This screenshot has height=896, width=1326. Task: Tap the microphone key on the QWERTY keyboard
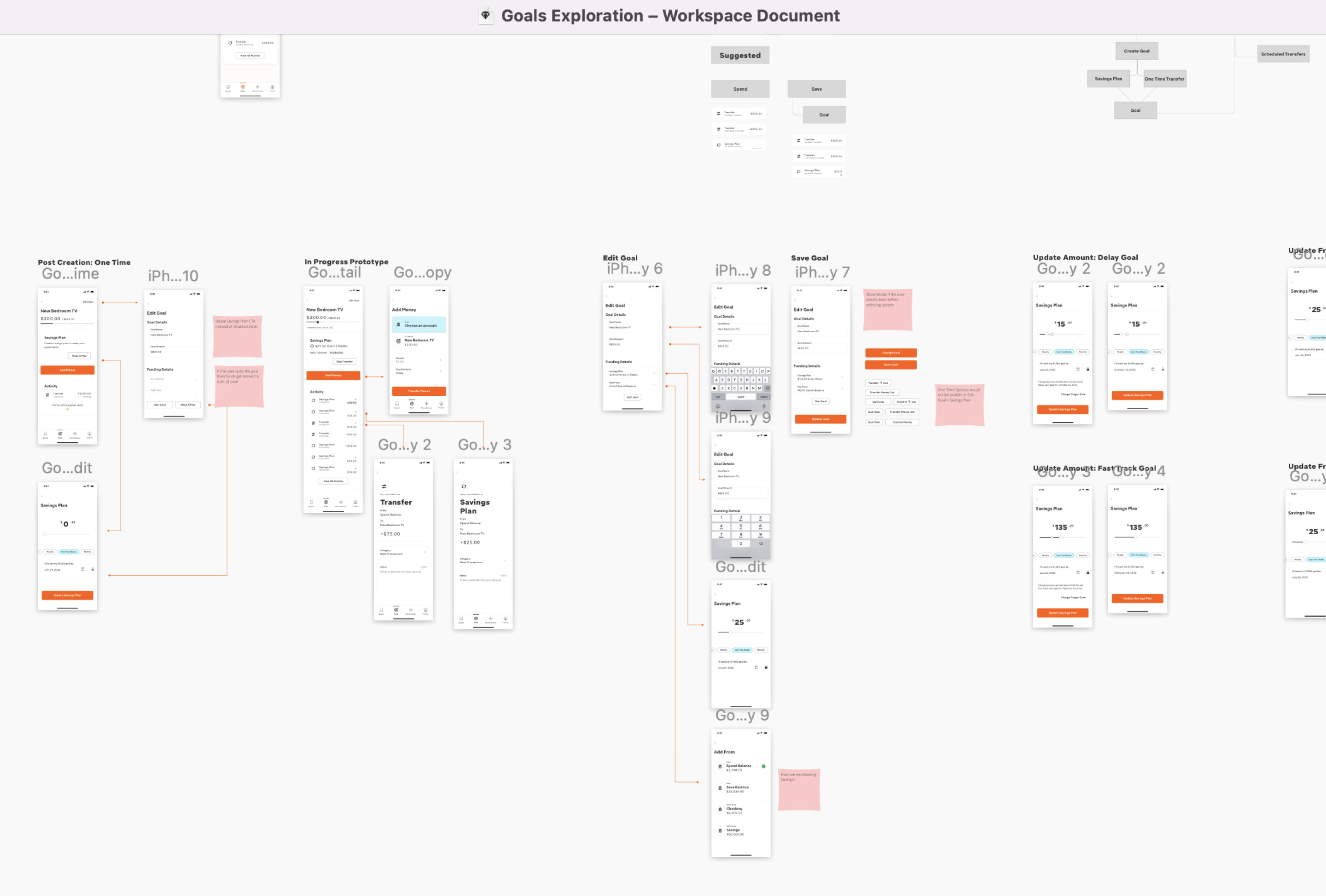coord(763,406)
